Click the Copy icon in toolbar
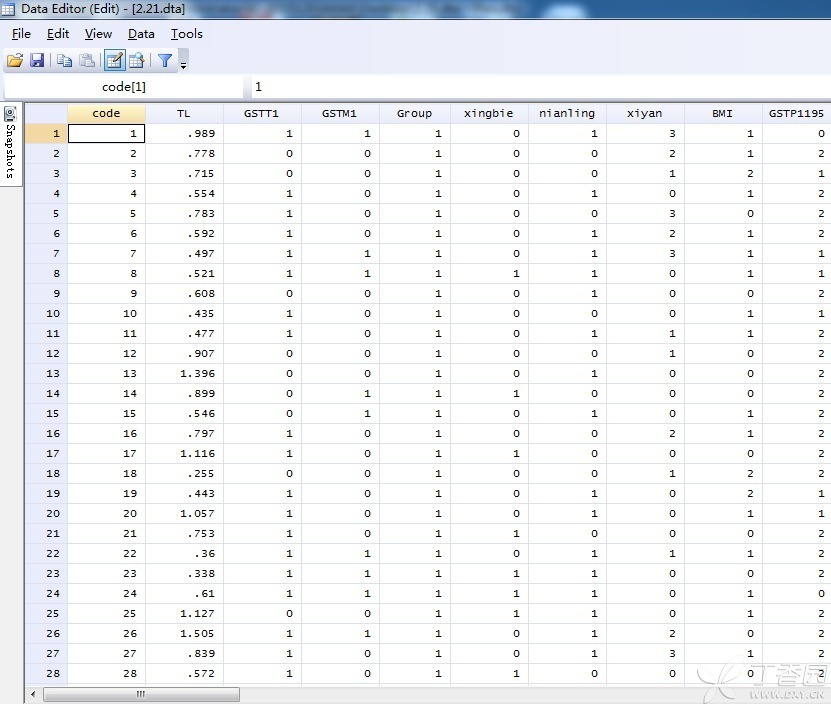The height and width of the screenshot is (704, 831). coord(65,60)
